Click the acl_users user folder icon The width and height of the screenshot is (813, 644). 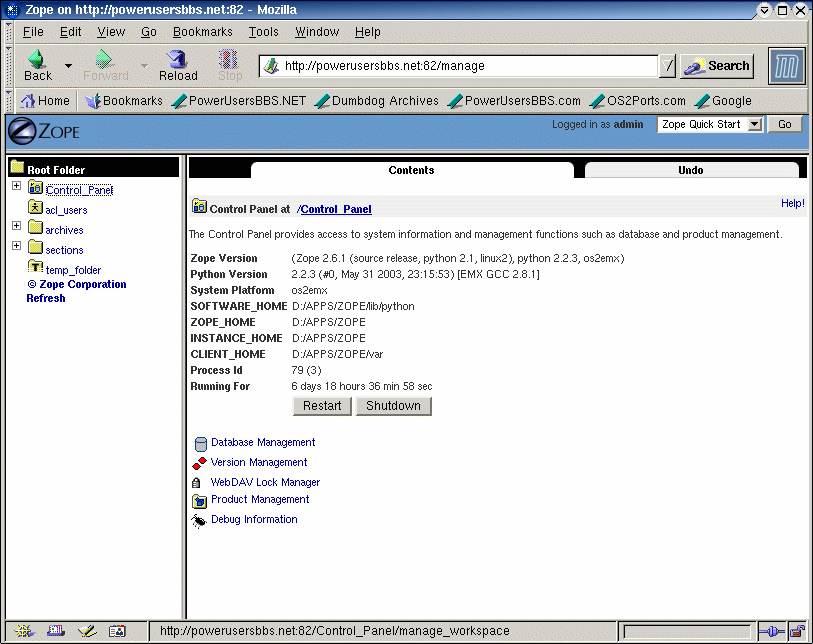tap(35, 207)
